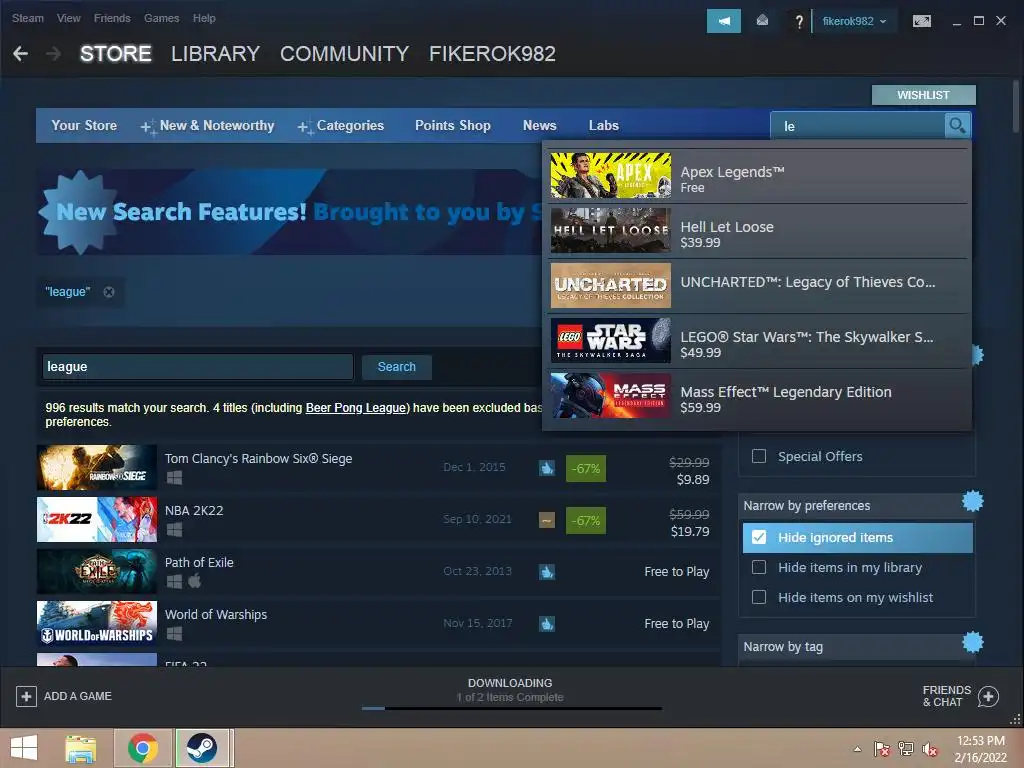Open Windows Start button

24,748
